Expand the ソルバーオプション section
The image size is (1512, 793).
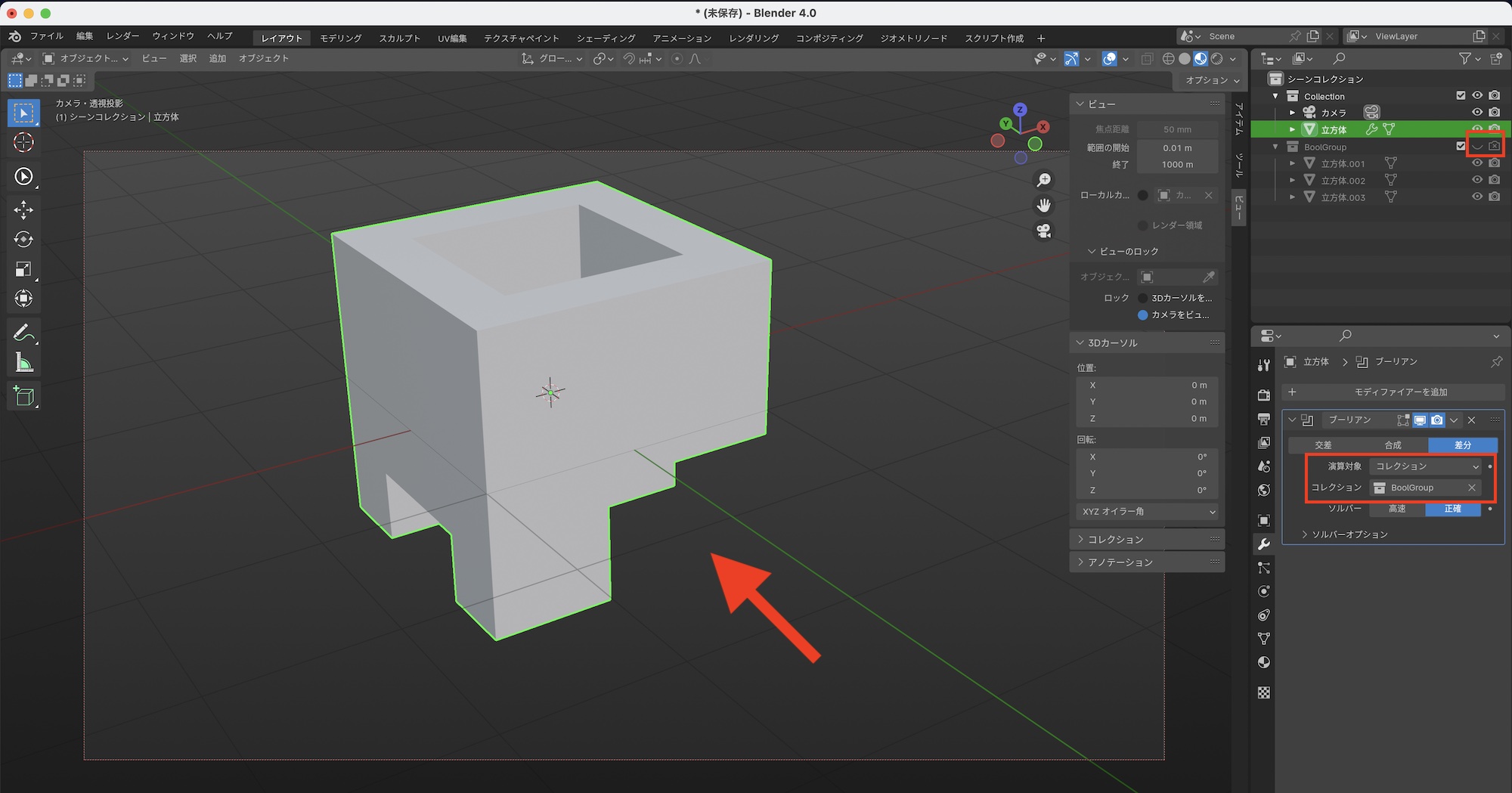1349,534
